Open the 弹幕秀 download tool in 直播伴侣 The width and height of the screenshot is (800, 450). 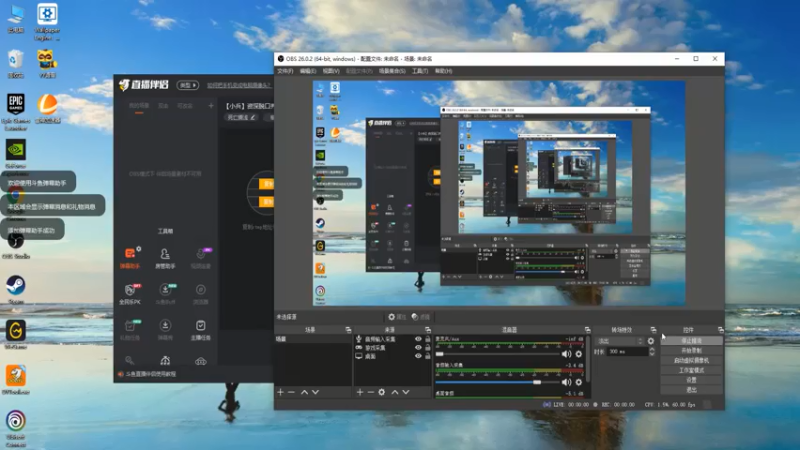point(165,330)
